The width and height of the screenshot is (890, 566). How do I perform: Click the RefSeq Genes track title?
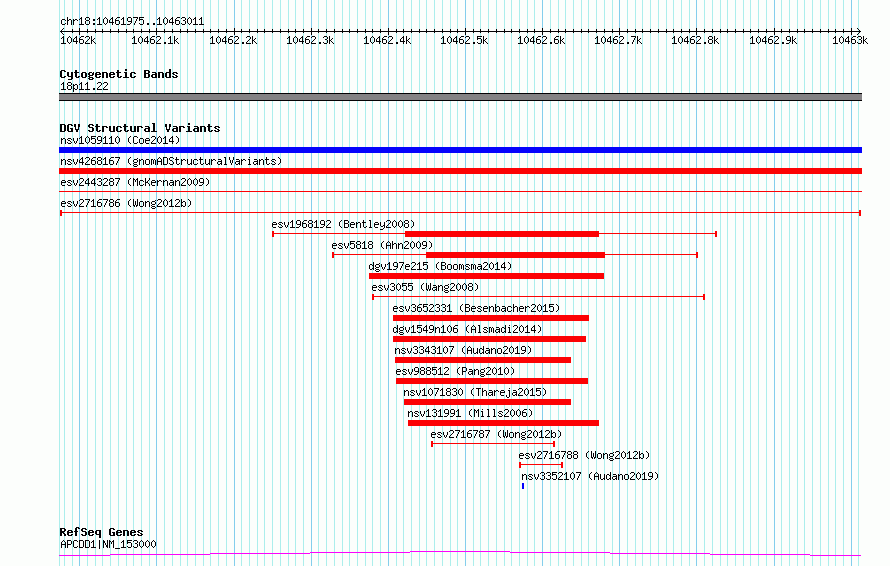101,533
